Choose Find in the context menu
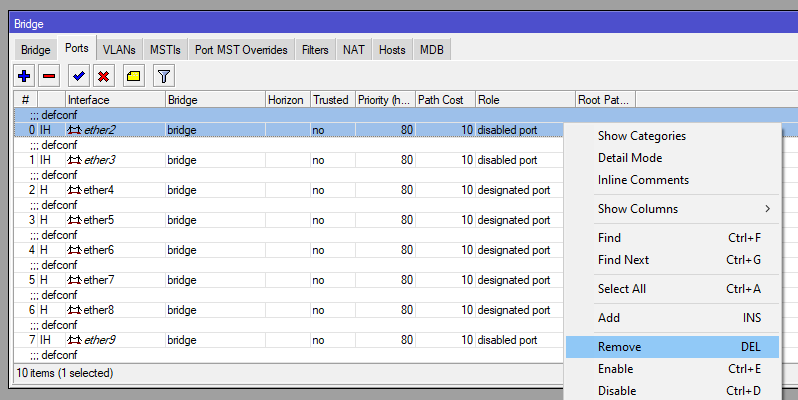Viewport: 798px width, 400px height. 672,238
